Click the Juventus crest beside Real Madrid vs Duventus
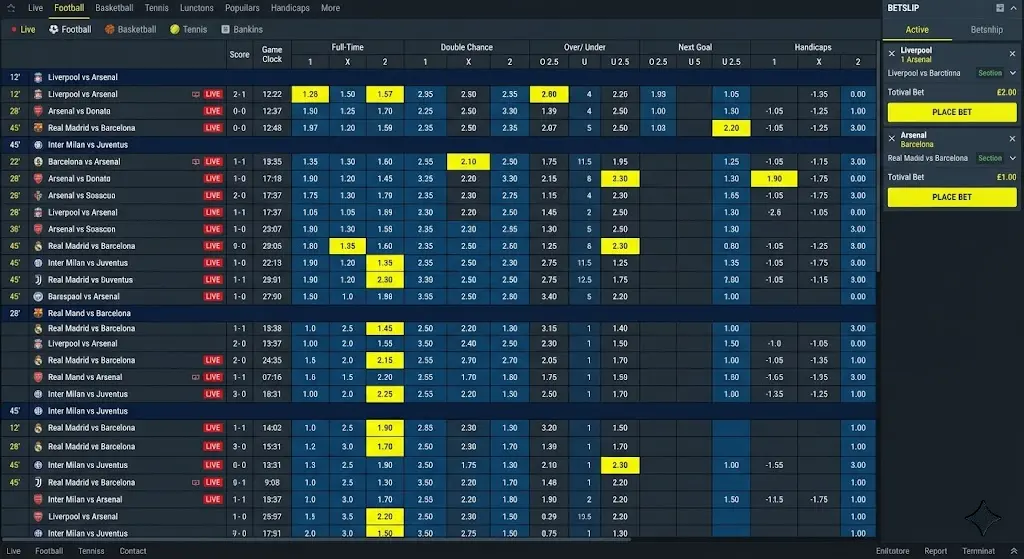This screenshot has height=559, width=1024. tap(38, 280)
